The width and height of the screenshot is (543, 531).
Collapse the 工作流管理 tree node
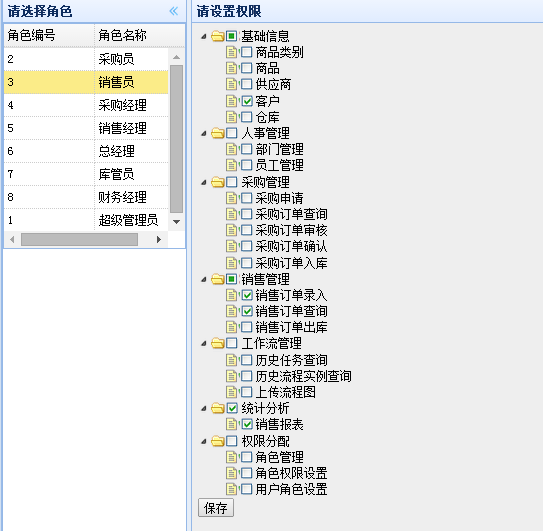[x=204, y=344]
